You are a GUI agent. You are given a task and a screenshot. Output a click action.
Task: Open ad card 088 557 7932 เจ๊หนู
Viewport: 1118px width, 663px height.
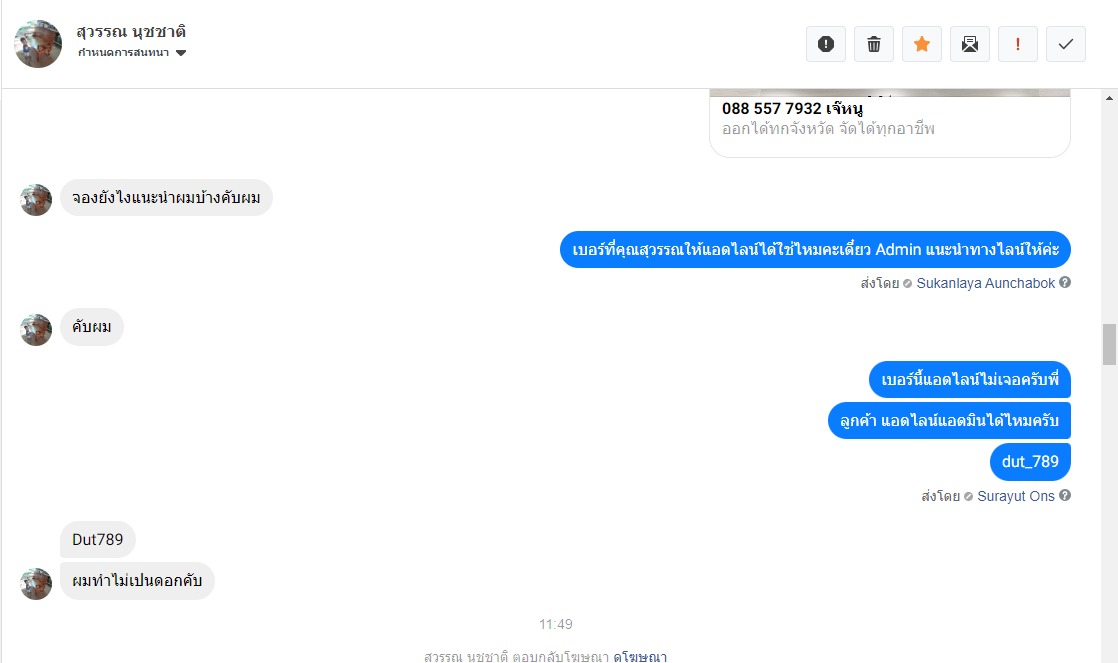(890, 123)
